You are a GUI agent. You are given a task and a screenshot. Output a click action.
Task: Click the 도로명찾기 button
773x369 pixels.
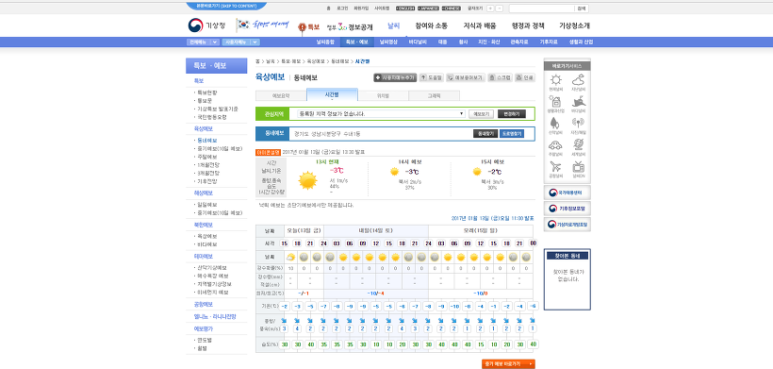[x=512, y=134]
